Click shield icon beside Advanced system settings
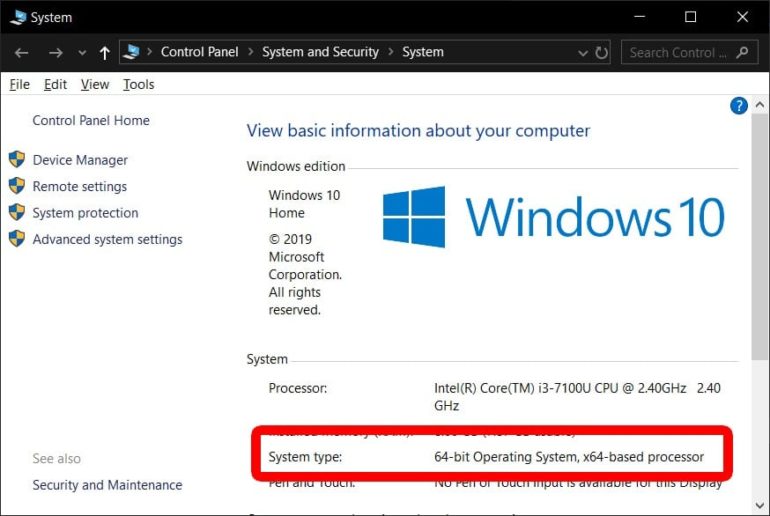Screen dimensions: 770x516 coord(17,239)
